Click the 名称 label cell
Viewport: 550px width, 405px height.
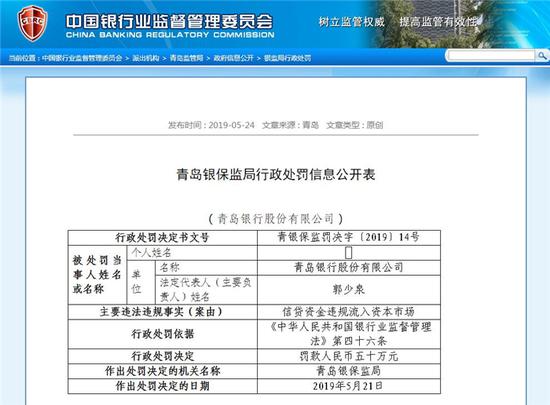[207, 268]
